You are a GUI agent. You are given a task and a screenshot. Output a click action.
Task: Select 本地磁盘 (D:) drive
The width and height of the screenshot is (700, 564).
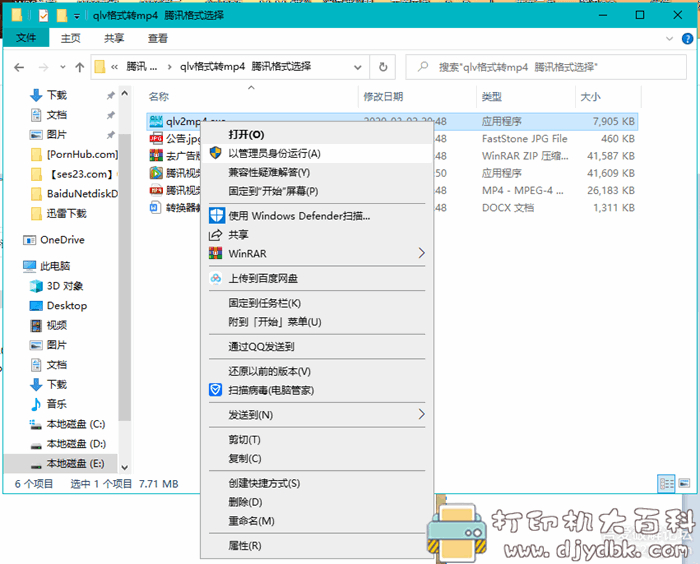[x=76, y=443]
